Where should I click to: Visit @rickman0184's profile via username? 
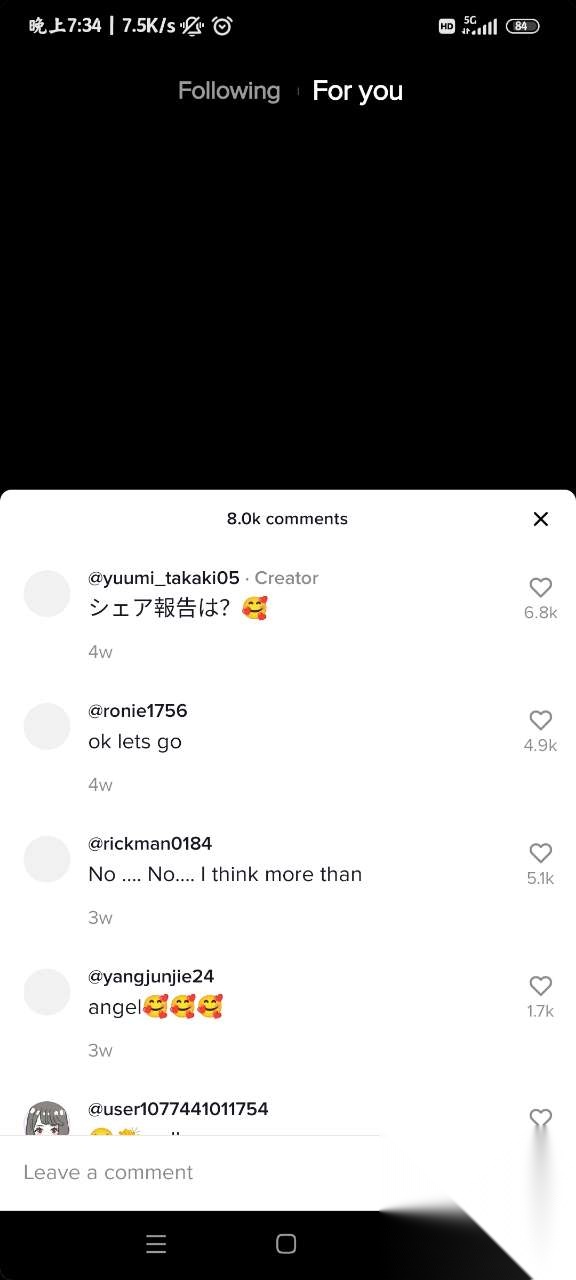click(150, 844)
